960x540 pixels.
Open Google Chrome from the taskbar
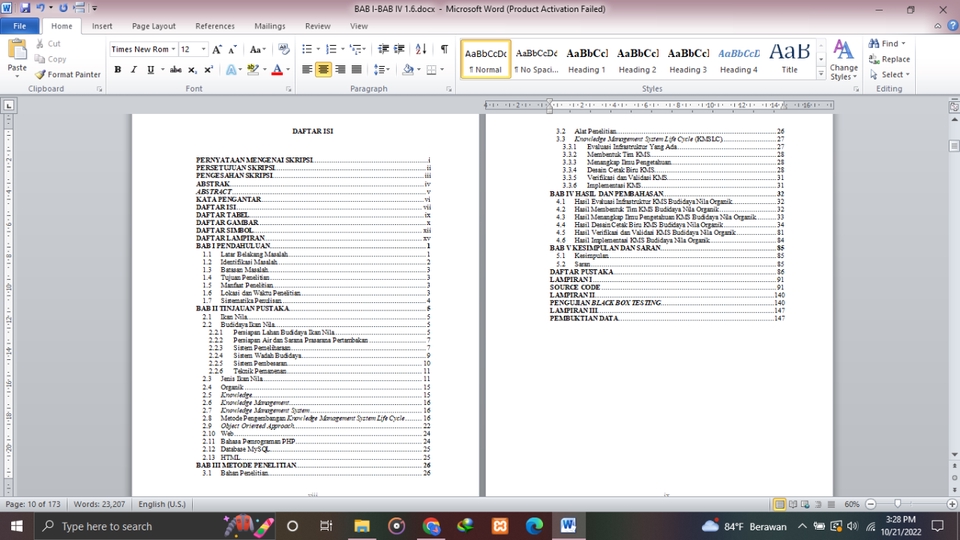click(431, 526)
